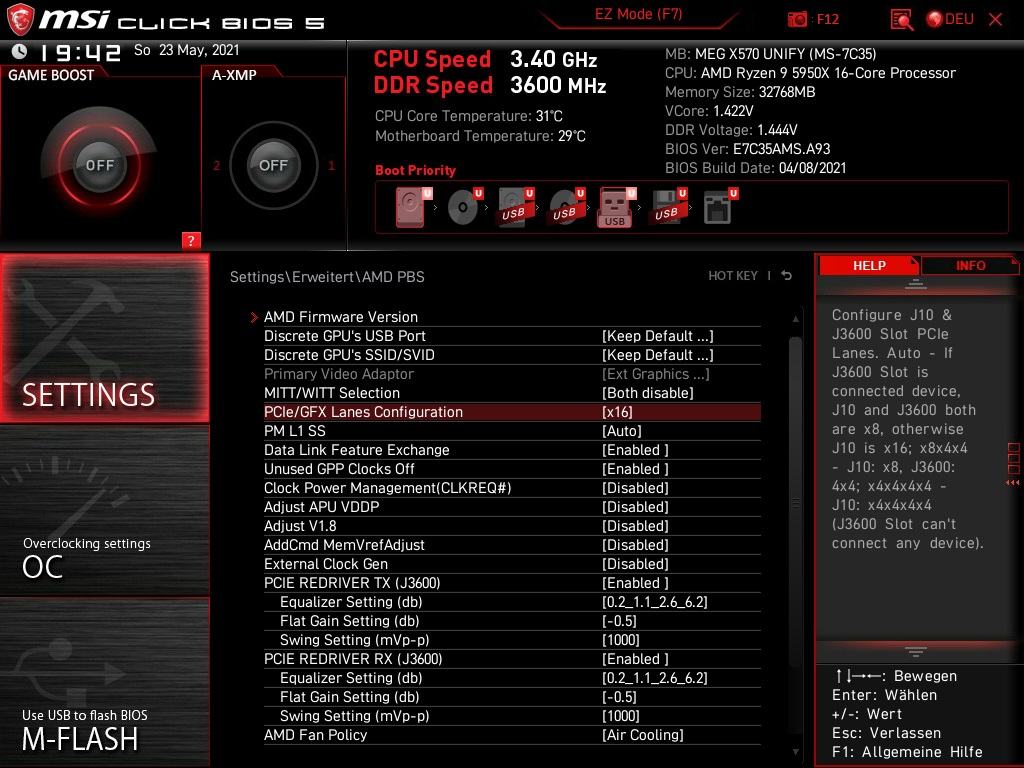
Task: Open the BIOS search magnifier icon
Action: 902,20
